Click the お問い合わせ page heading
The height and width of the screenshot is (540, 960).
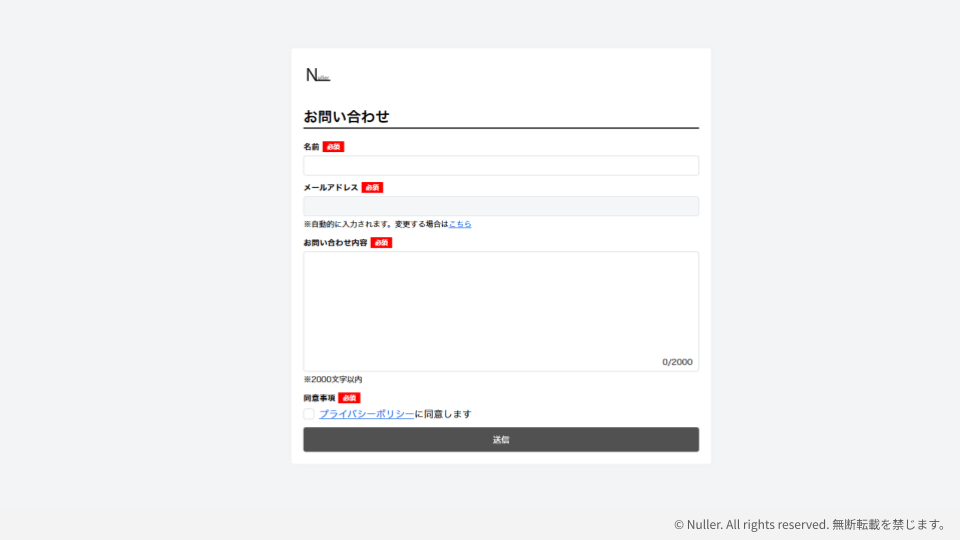346,117
